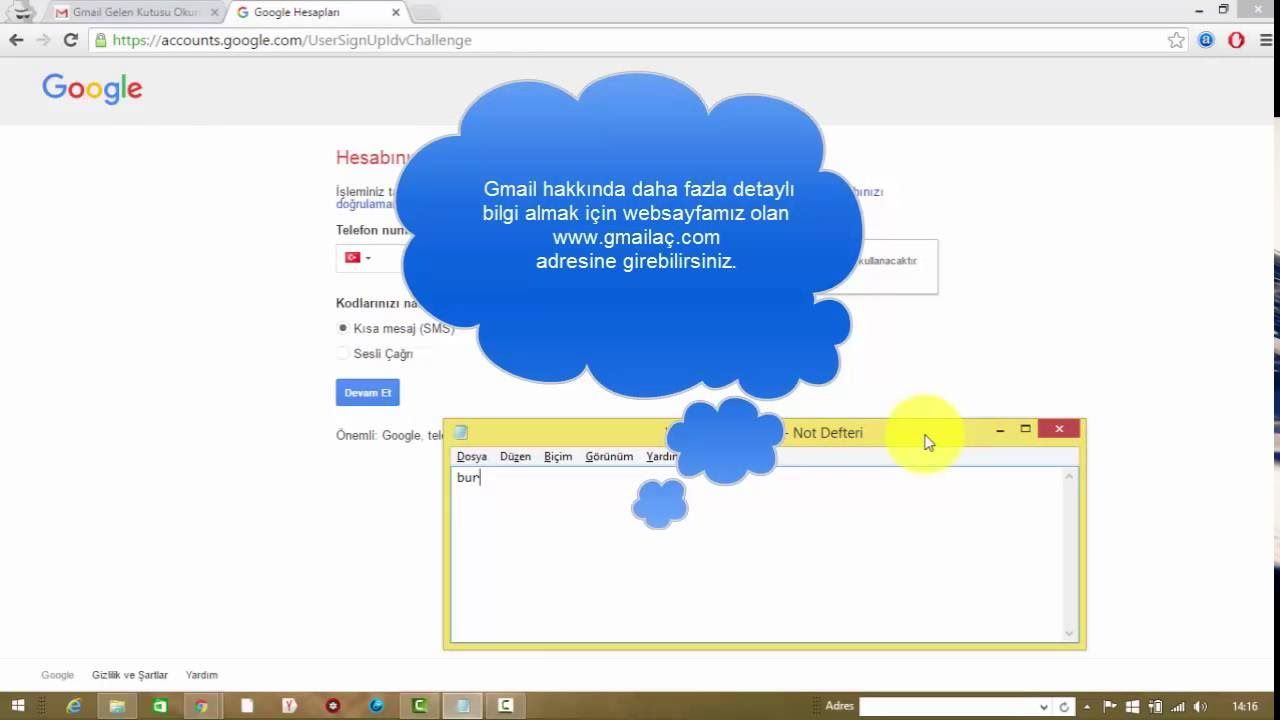The height and width of the screenshot is (720, 1280).
Task: Switch to Chrome in the taskbar
Action: [x=202, y=706]
